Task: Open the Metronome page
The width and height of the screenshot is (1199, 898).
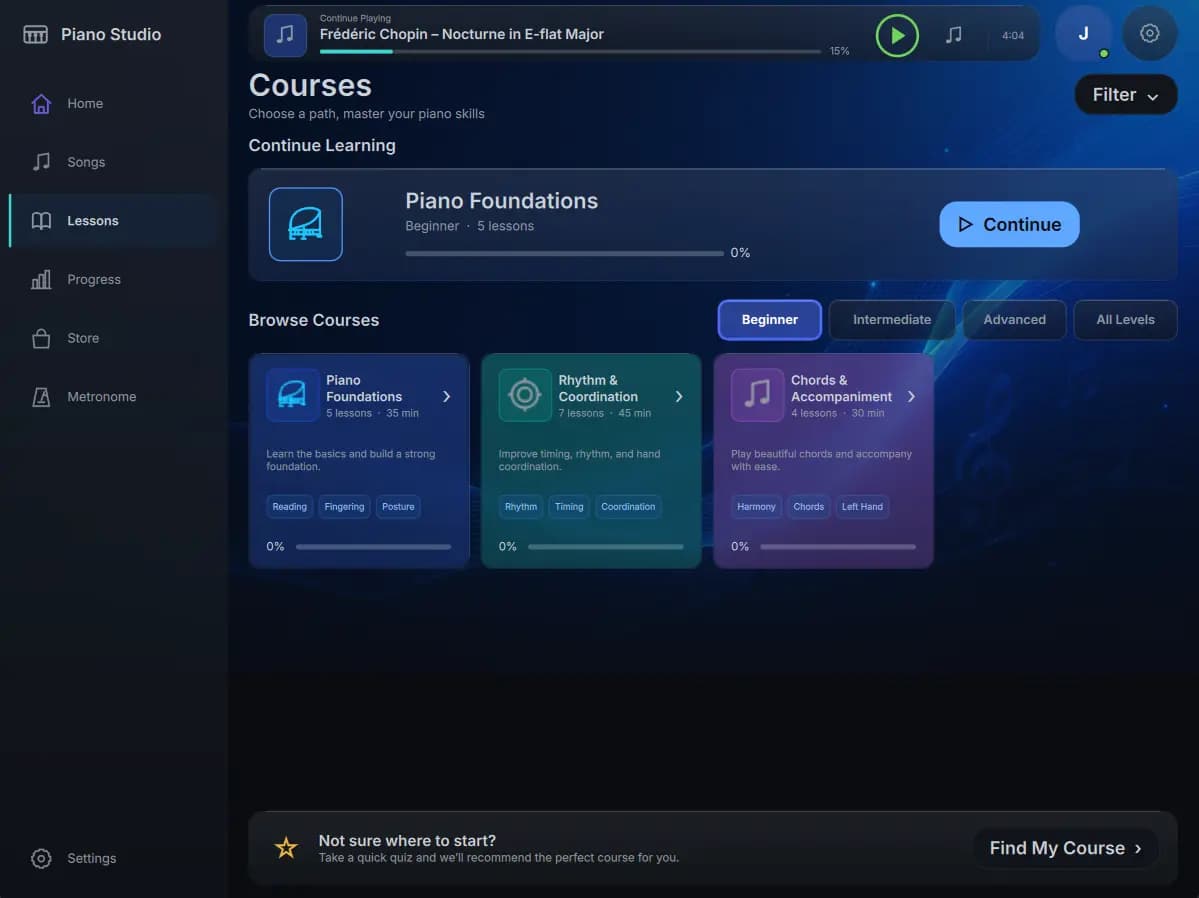Action: (x=115, y=396)
